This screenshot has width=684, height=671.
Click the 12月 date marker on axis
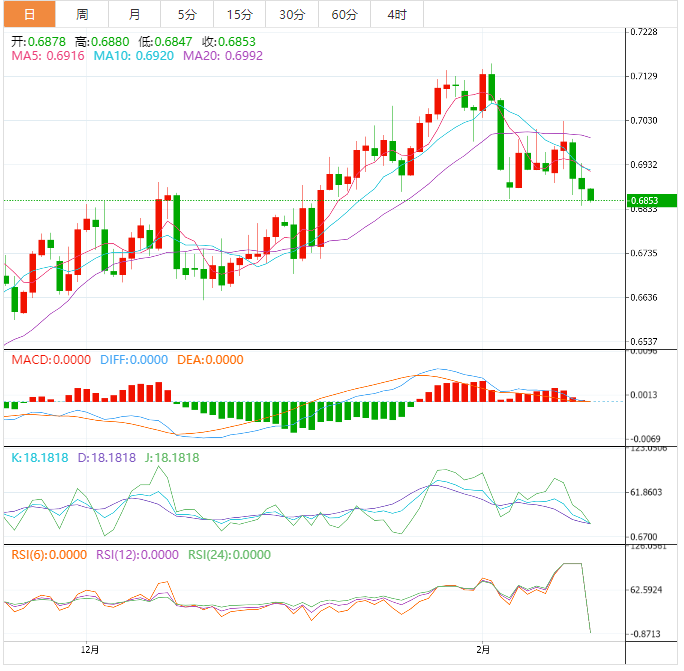tap(89, 648)
